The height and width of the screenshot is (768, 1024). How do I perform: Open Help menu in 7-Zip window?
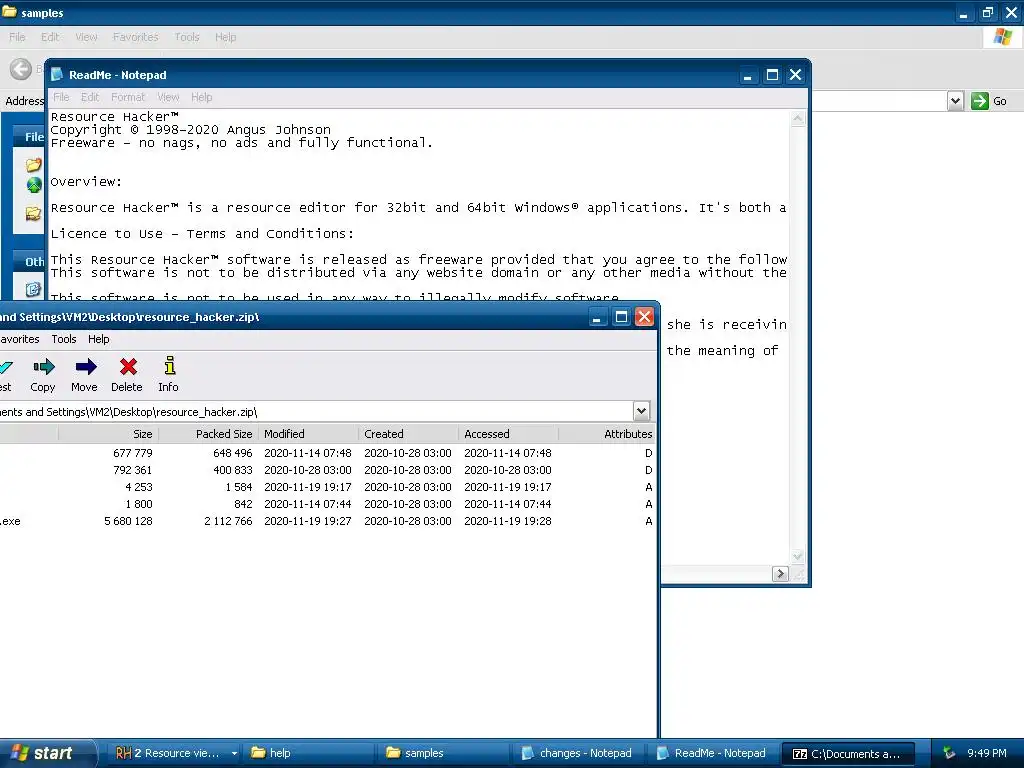(99, 339)
